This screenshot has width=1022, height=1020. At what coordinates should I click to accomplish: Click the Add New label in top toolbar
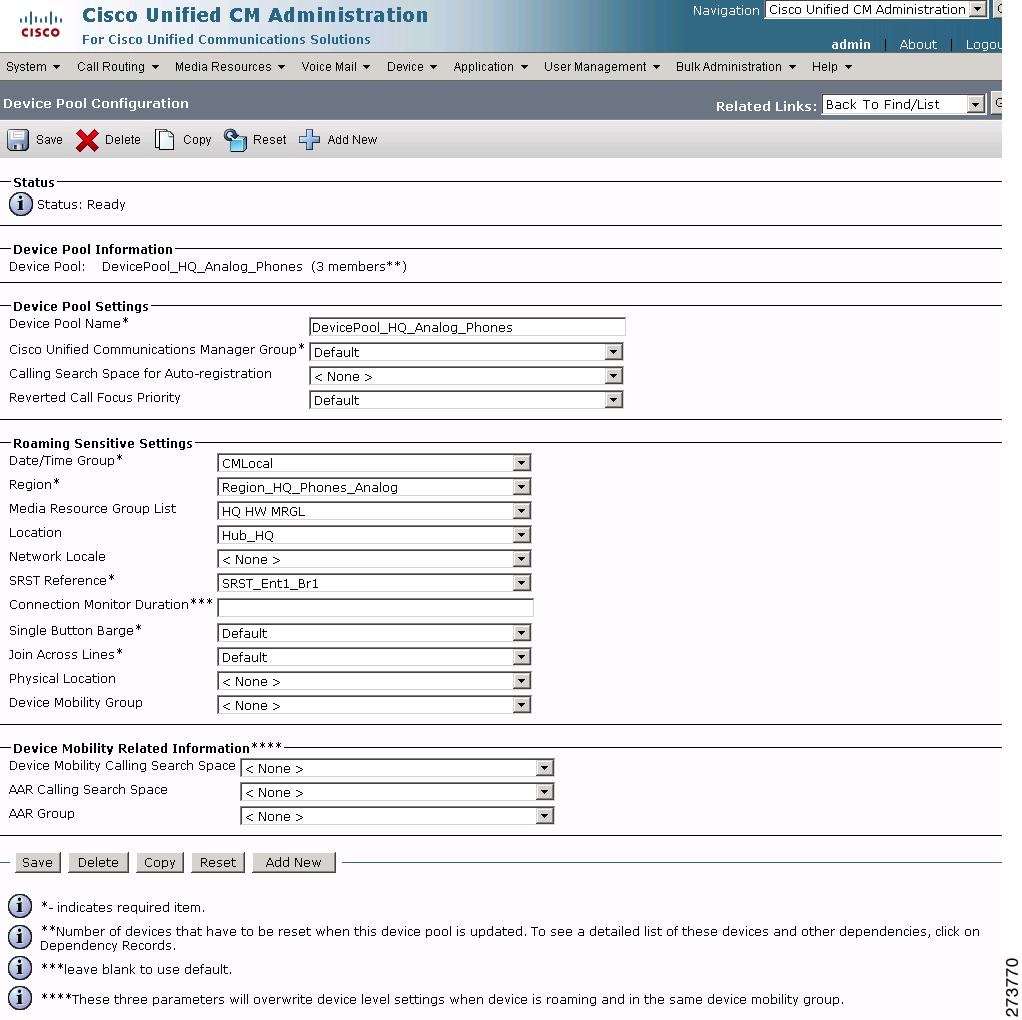[x=352, y=139]
